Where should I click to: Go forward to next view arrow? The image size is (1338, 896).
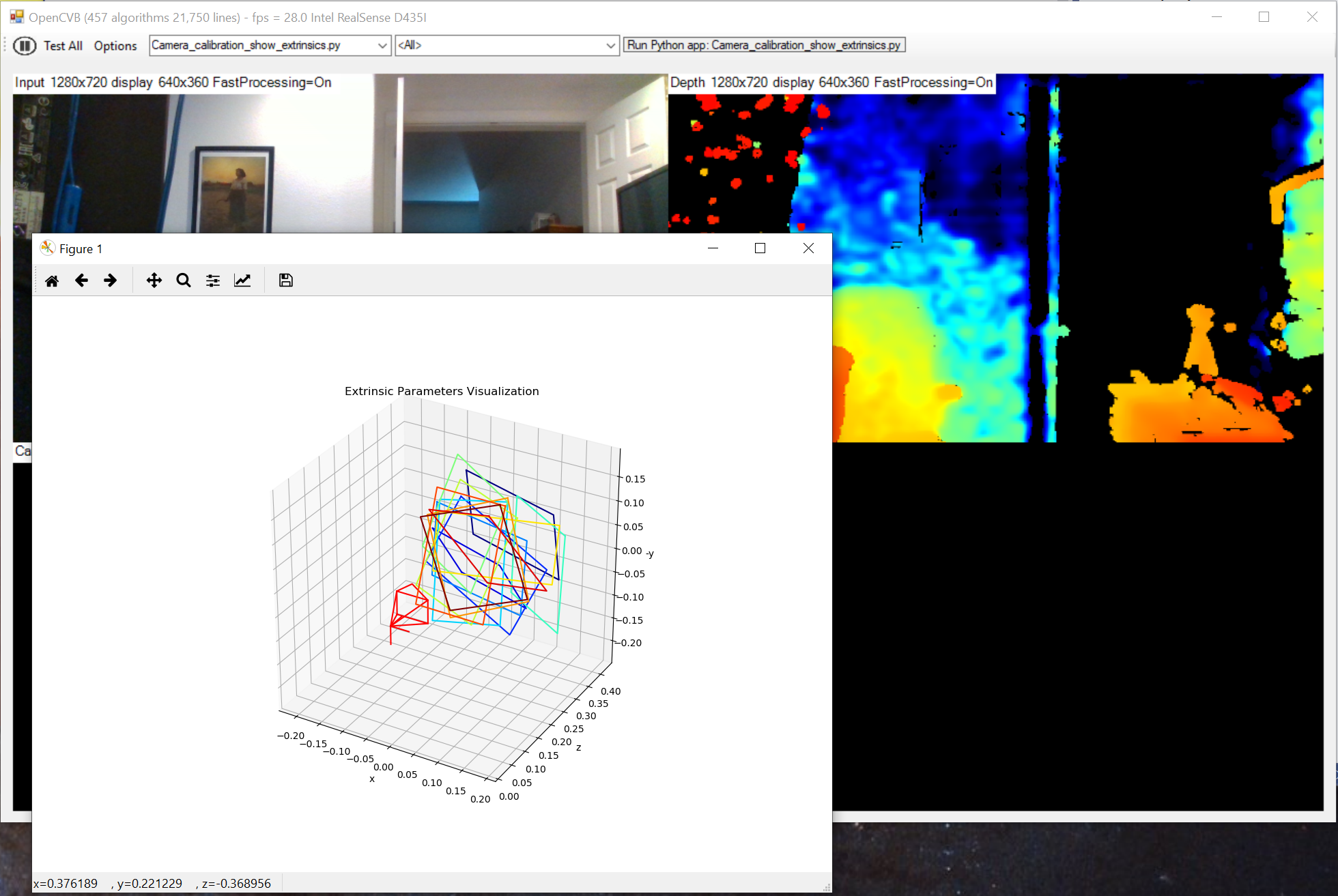[x=110, y=280]
